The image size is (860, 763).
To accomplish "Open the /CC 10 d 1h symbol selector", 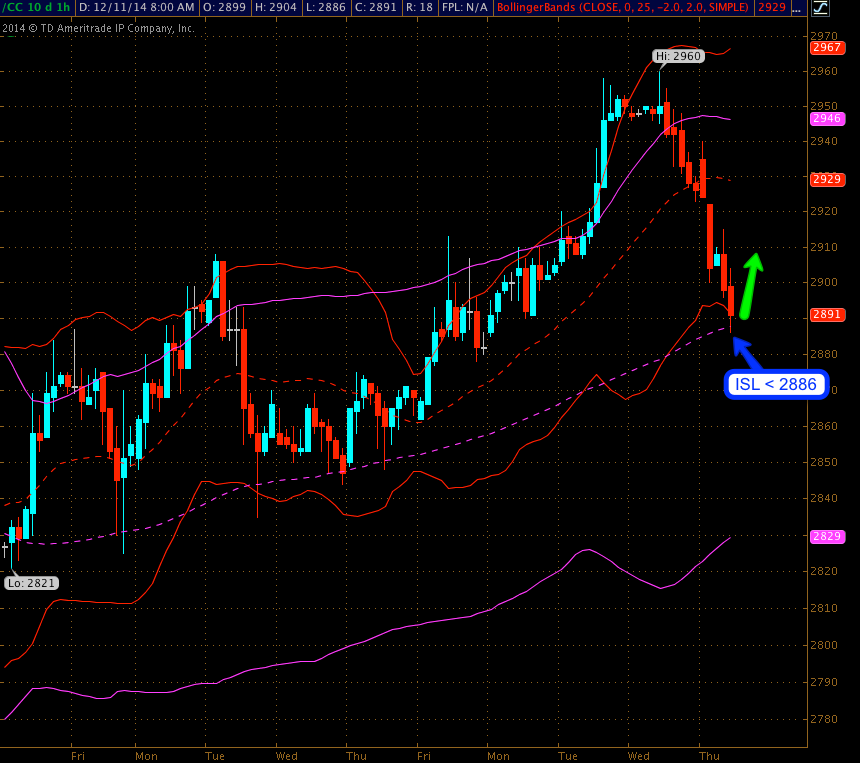I will click(36, 8).
